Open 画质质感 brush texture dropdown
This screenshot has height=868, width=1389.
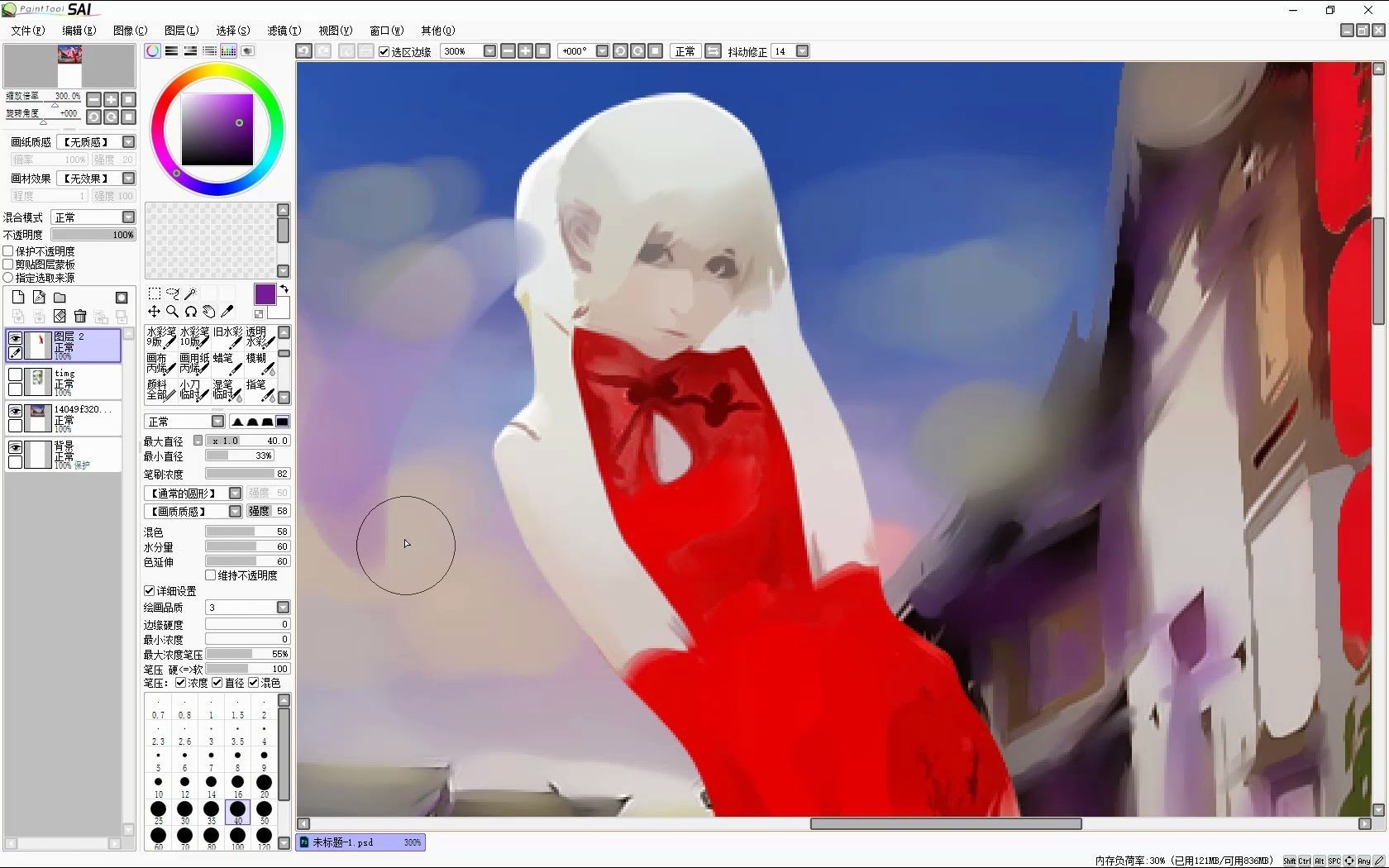236,512
